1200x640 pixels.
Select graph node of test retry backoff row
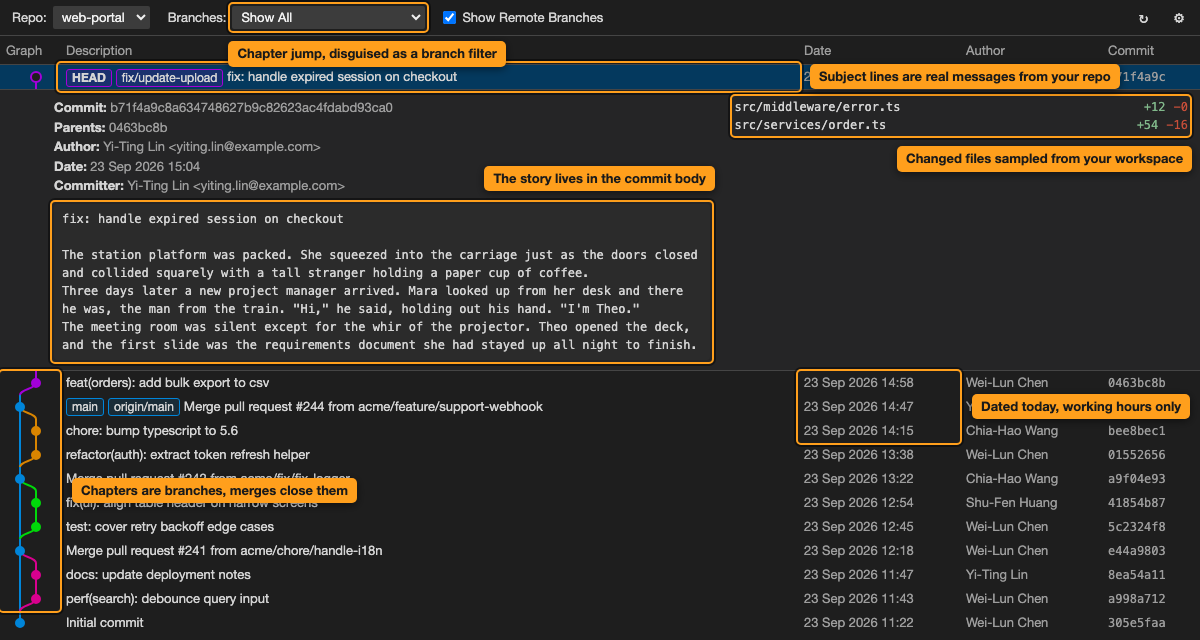pos(36,527)
